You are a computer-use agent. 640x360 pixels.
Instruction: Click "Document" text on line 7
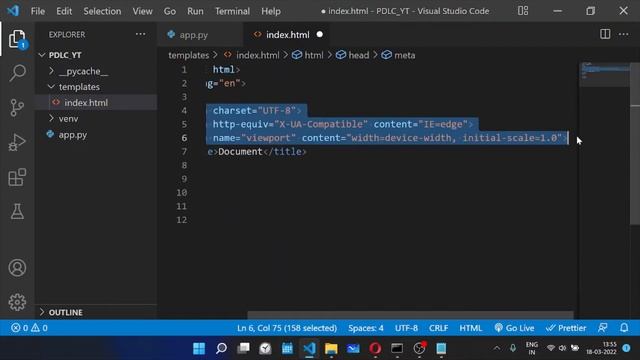coord(240,151)
